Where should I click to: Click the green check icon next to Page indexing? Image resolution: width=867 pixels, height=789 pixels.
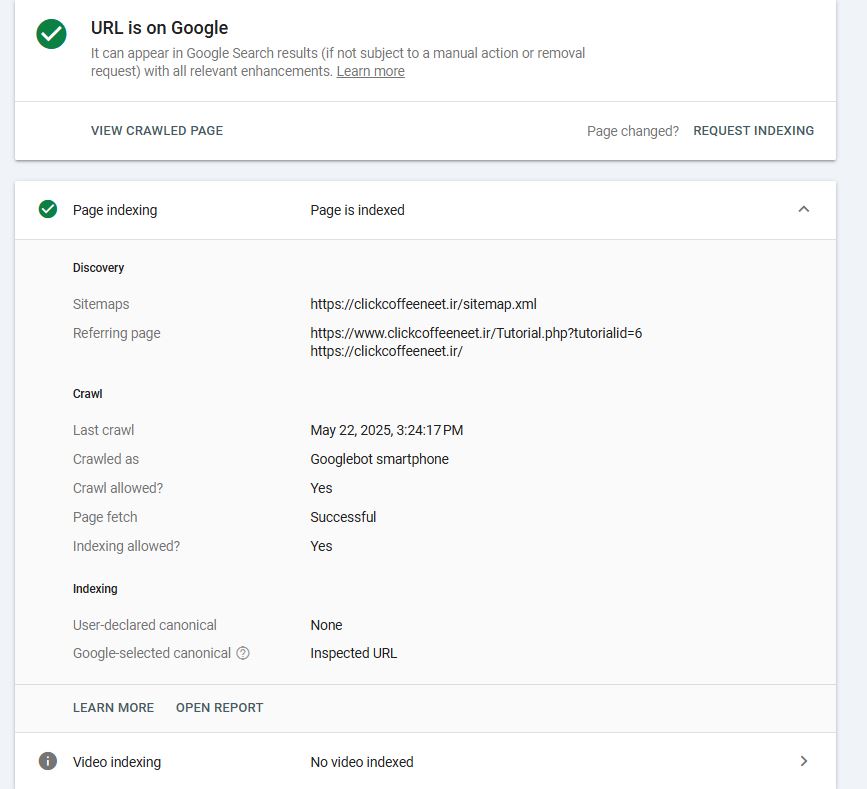pos(48,210)
